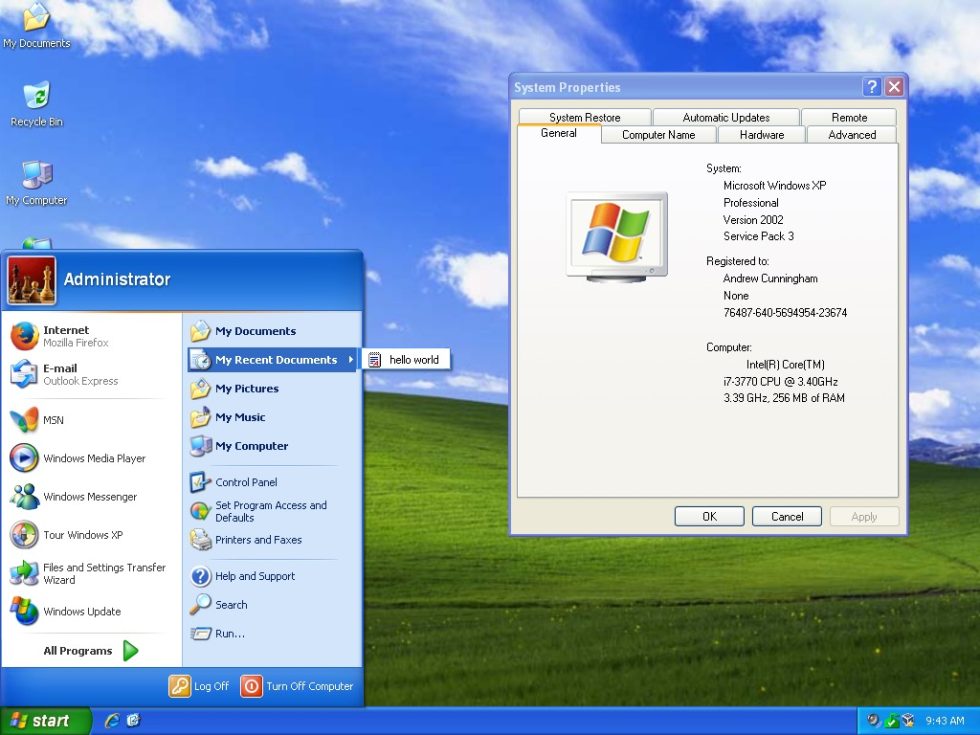This screenshot has width=980, height=735.
Task: Launch Windows Messenger
Action: pyautogui.click(x=90, y=497)
